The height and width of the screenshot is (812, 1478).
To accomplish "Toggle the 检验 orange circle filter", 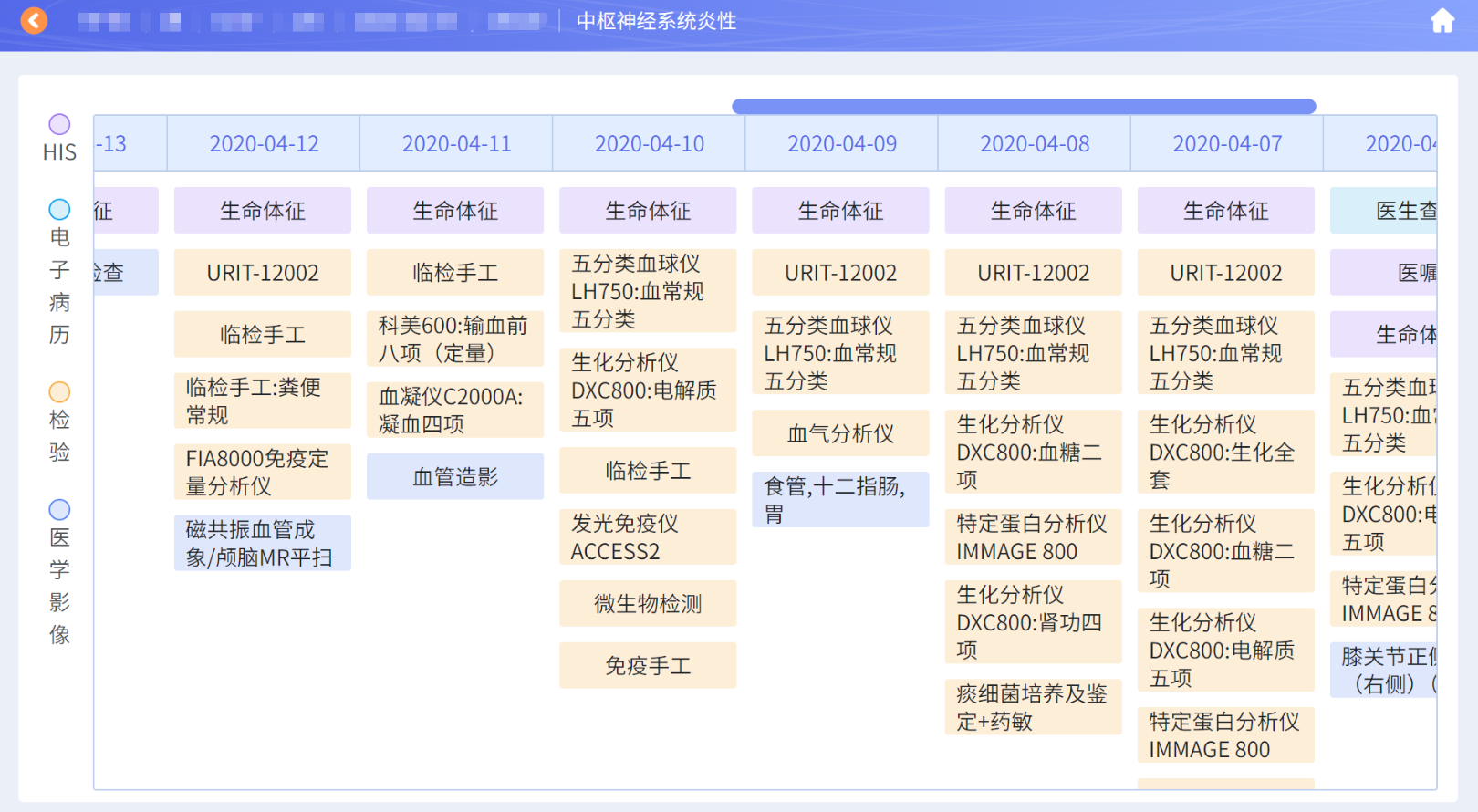I will click(x=59, y=392).
